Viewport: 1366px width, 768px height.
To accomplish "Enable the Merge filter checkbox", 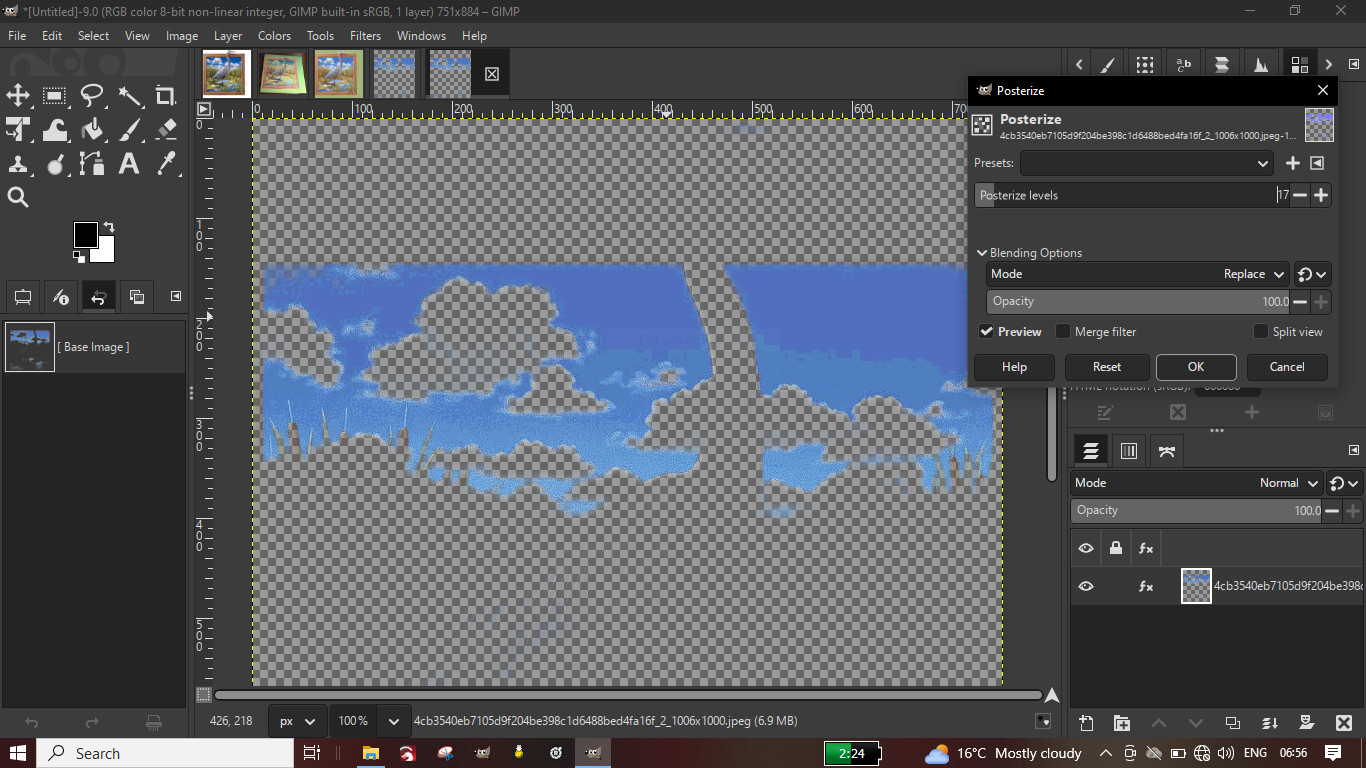I will tap(1063, 332).
